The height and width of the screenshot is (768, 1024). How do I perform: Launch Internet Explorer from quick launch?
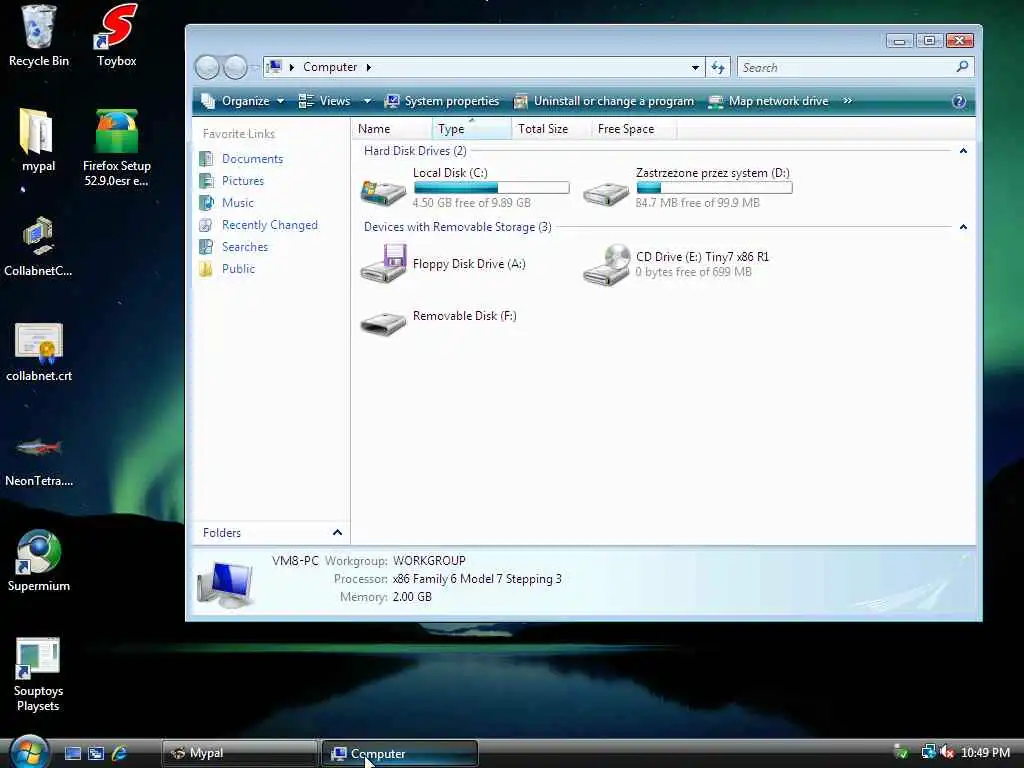(120, 754)
